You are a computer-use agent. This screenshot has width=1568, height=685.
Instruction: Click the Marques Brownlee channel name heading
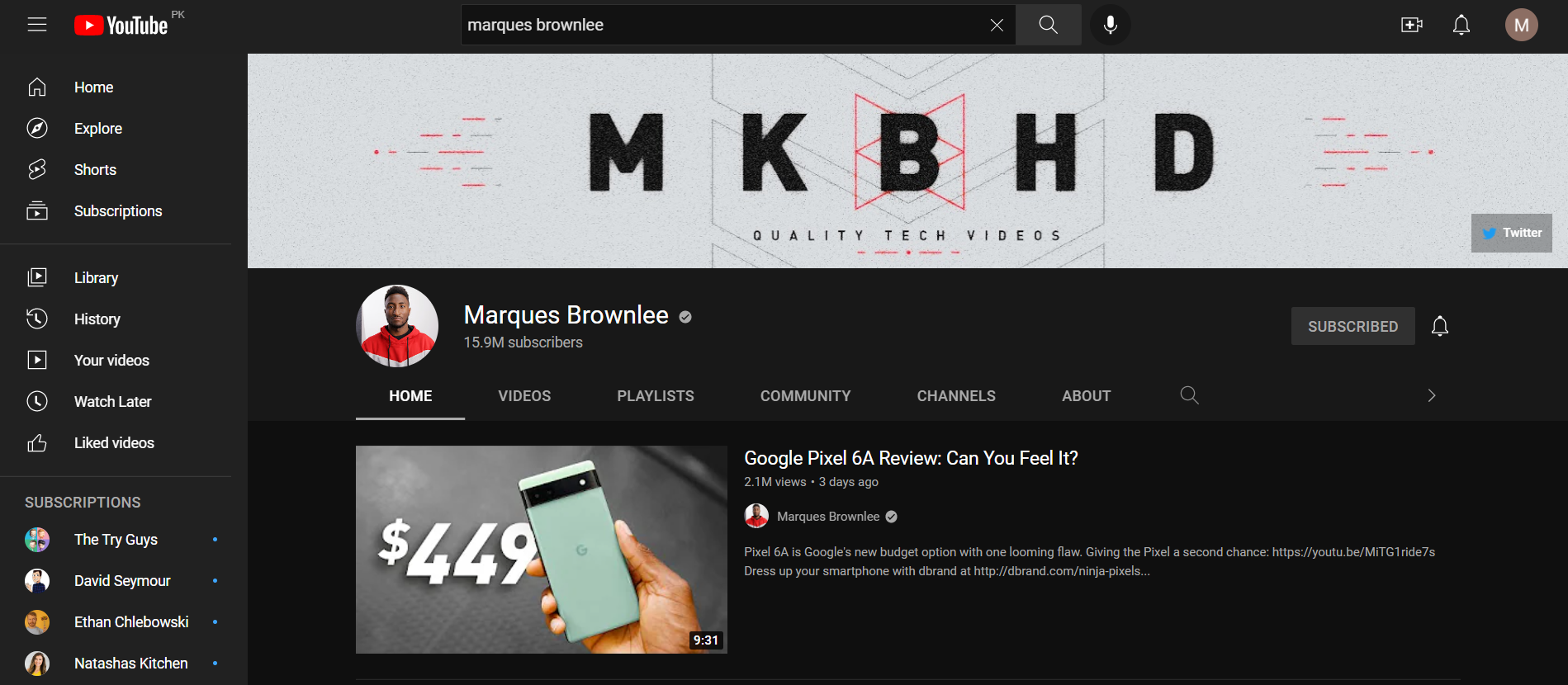pos(566,315)
